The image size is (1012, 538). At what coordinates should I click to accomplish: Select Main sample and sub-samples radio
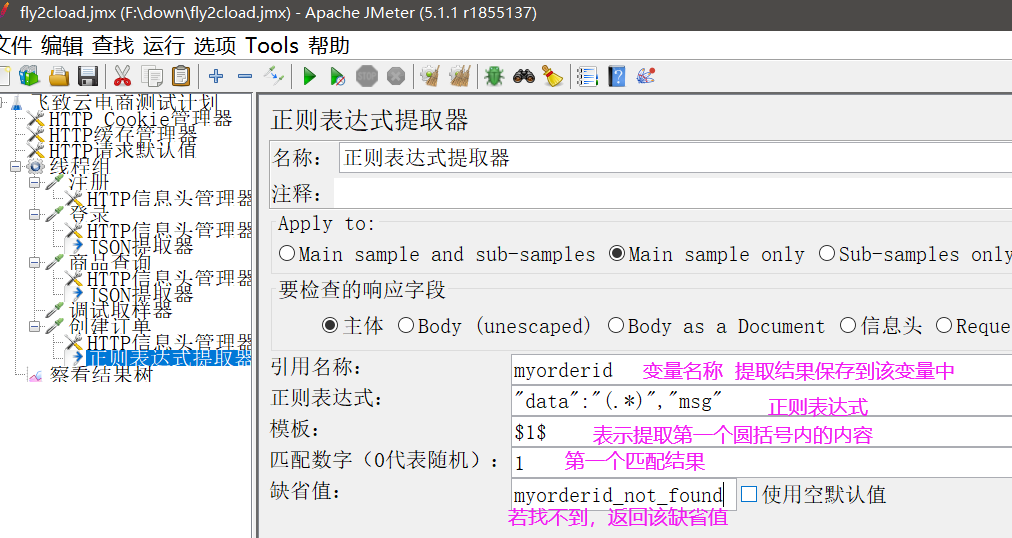pos(287,254)
